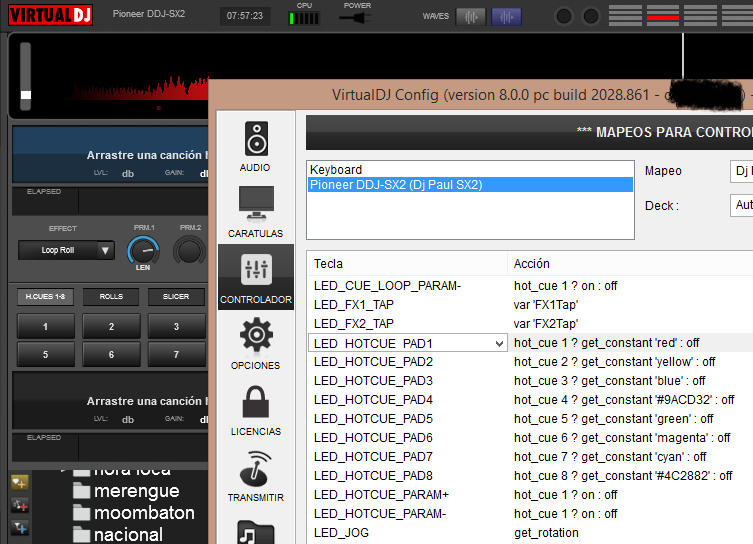Open the Caratulas skins section
This screenshot has width=753, height=544.
256,211
